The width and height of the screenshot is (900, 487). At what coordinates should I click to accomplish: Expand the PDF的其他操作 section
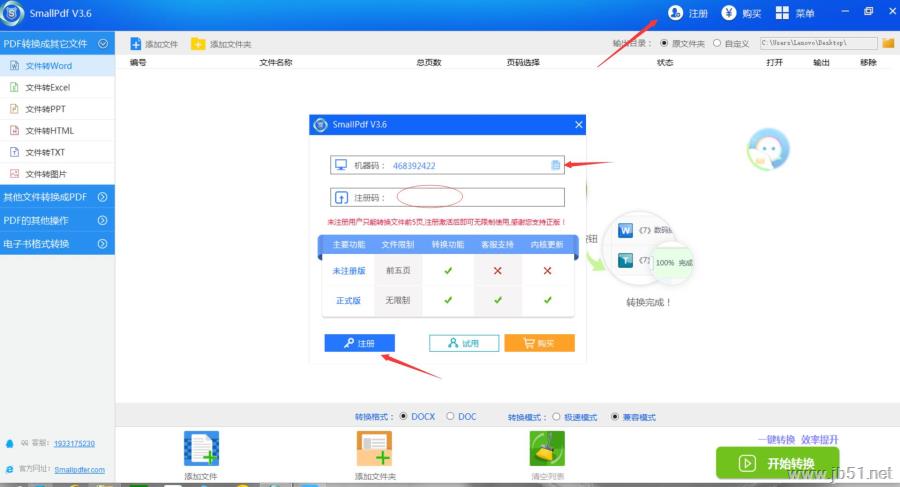click(57, 220)
